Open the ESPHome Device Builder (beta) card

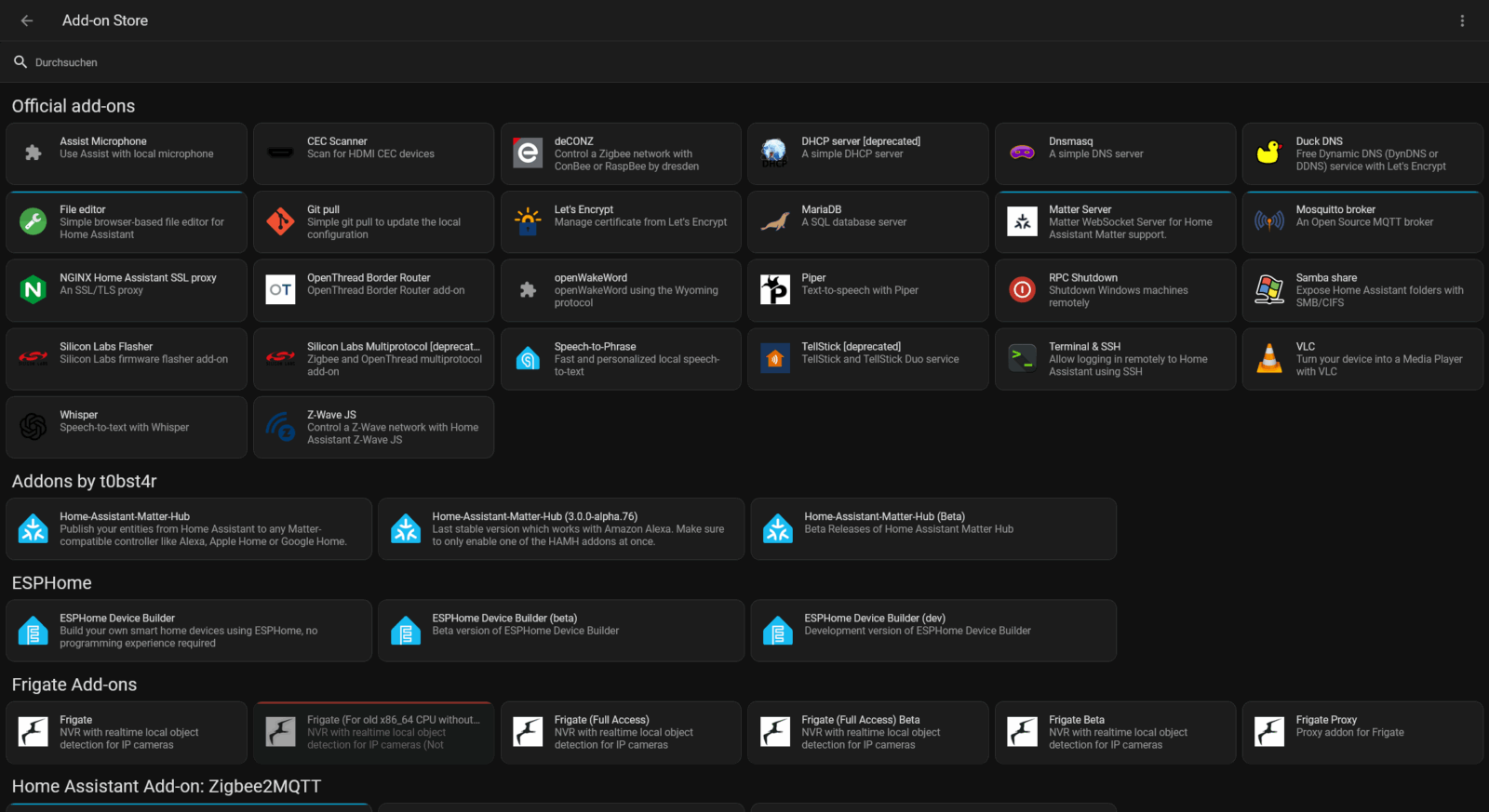coord(560,631)
